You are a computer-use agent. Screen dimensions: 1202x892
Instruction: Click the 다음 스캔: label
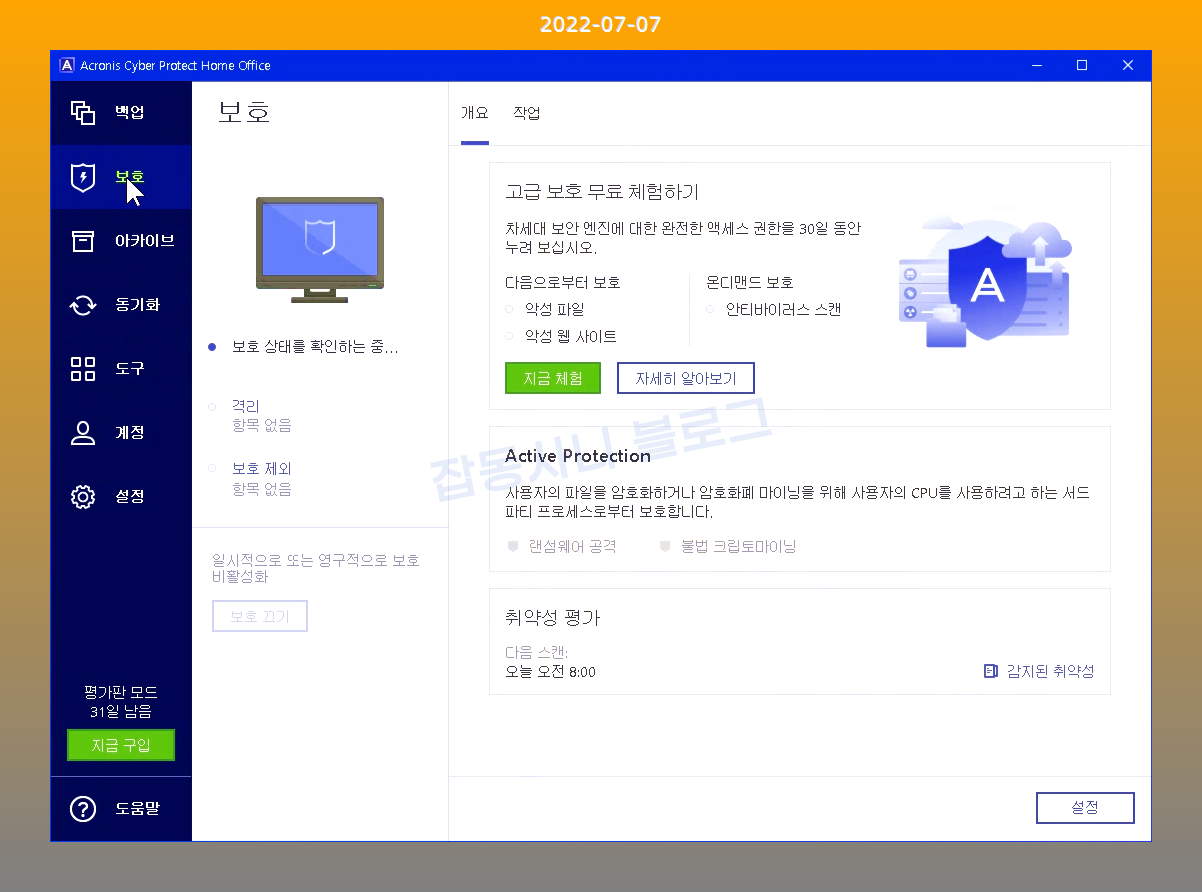coord(537,653)
